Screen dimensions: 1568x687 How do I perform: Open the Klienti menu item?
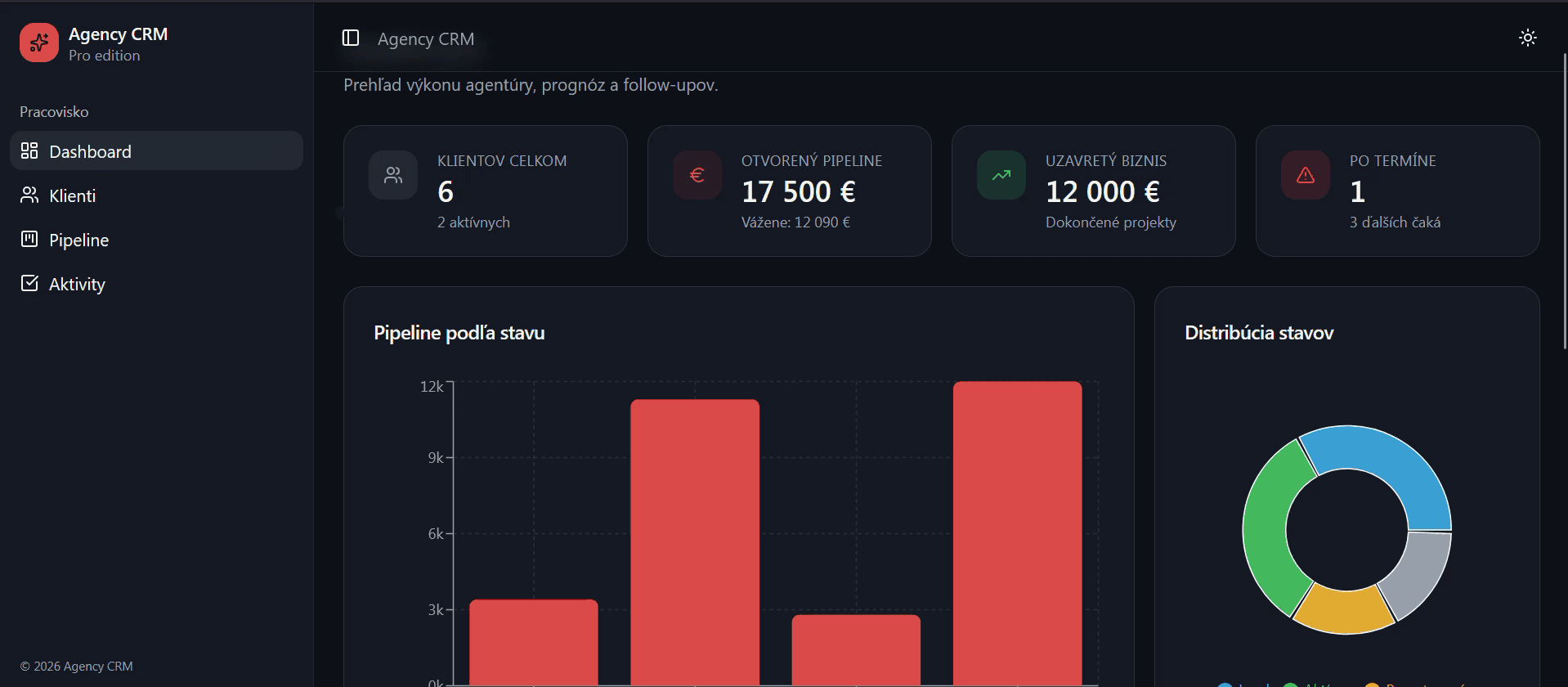click(156, 195)
